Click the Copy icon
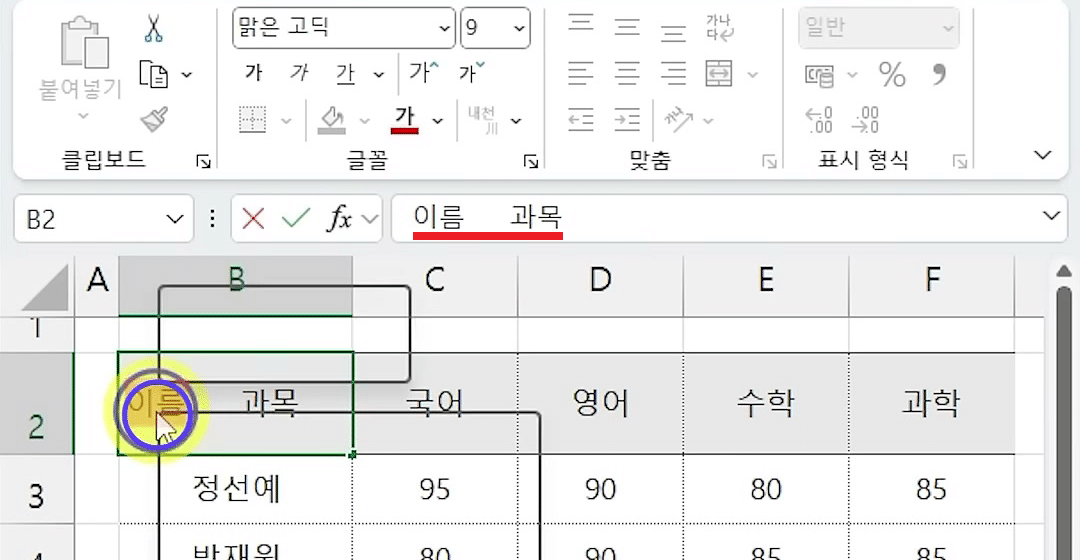 [153, 74]
